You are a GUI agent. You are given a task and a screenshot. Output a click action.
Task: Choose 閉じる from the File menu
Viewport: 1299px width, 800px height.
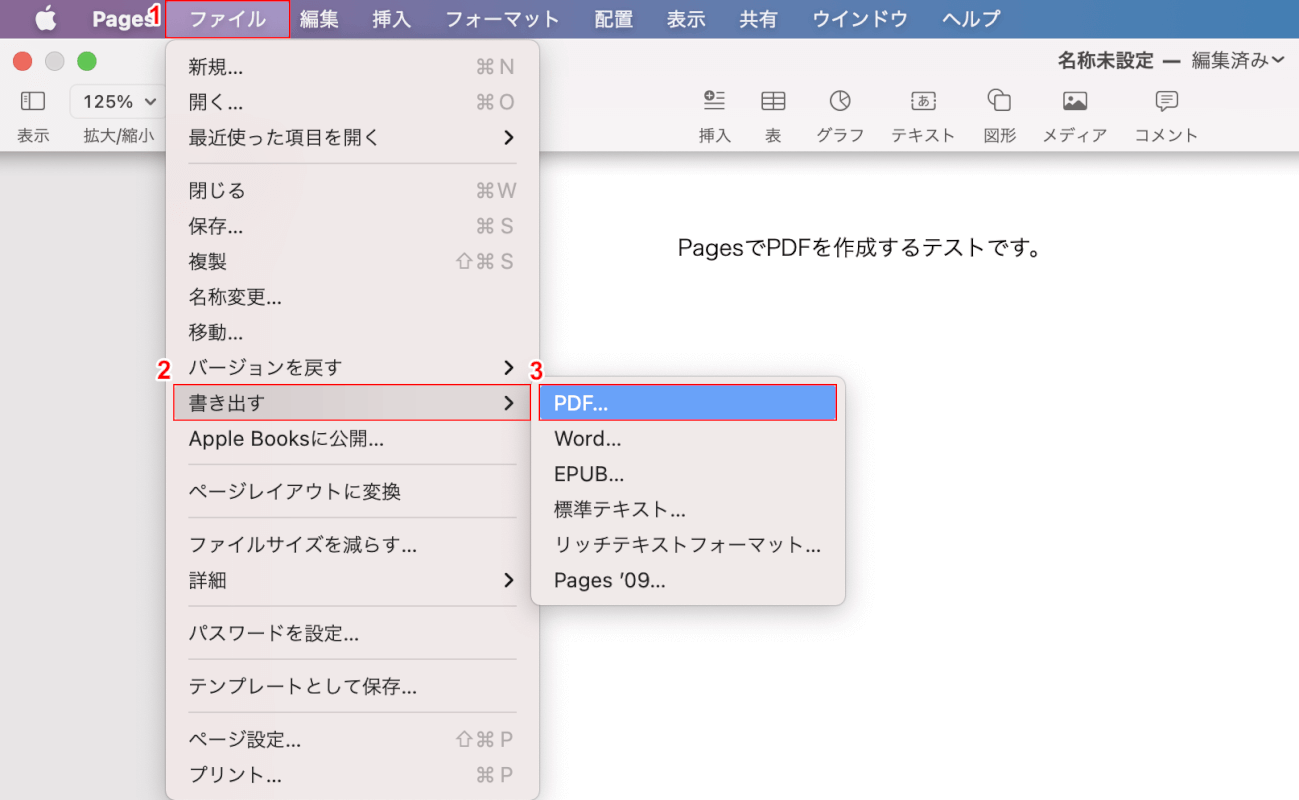coord(352,191)
